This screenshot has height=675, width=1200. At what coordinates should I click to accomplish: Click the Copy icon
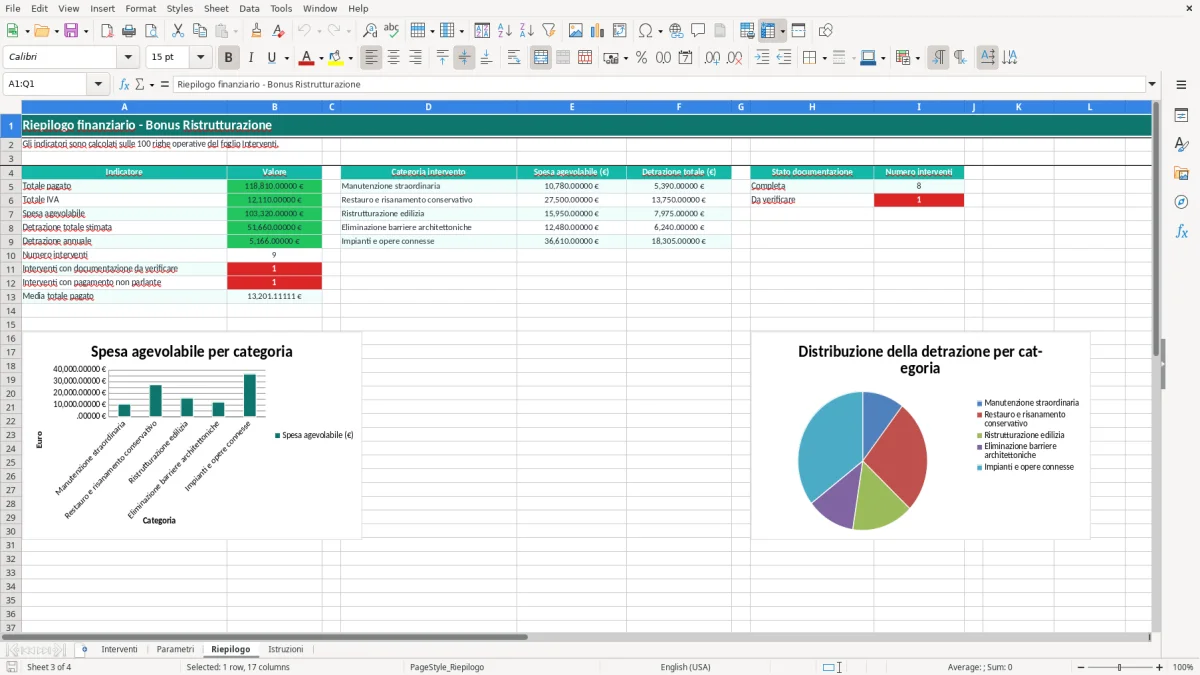(x=199, y=31)
